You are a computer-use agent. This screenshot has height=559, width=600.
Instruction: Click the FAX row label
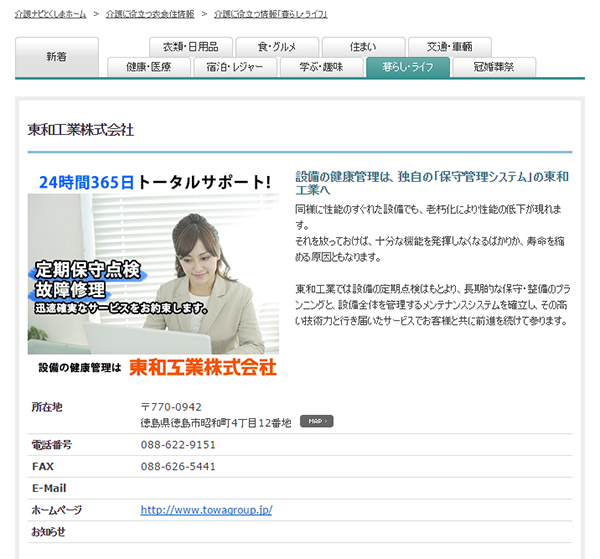(x=43, y=466)
